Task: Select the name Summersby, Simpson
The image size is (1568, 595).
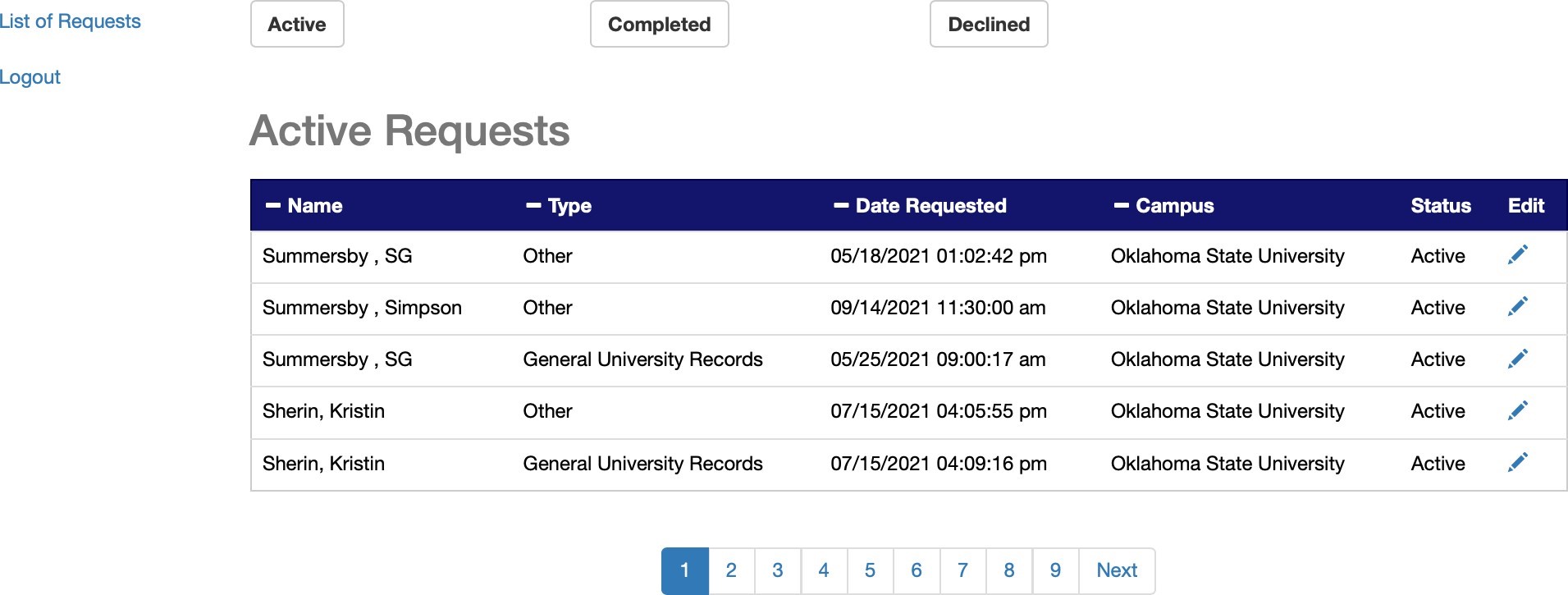Action: coord(362,308)
